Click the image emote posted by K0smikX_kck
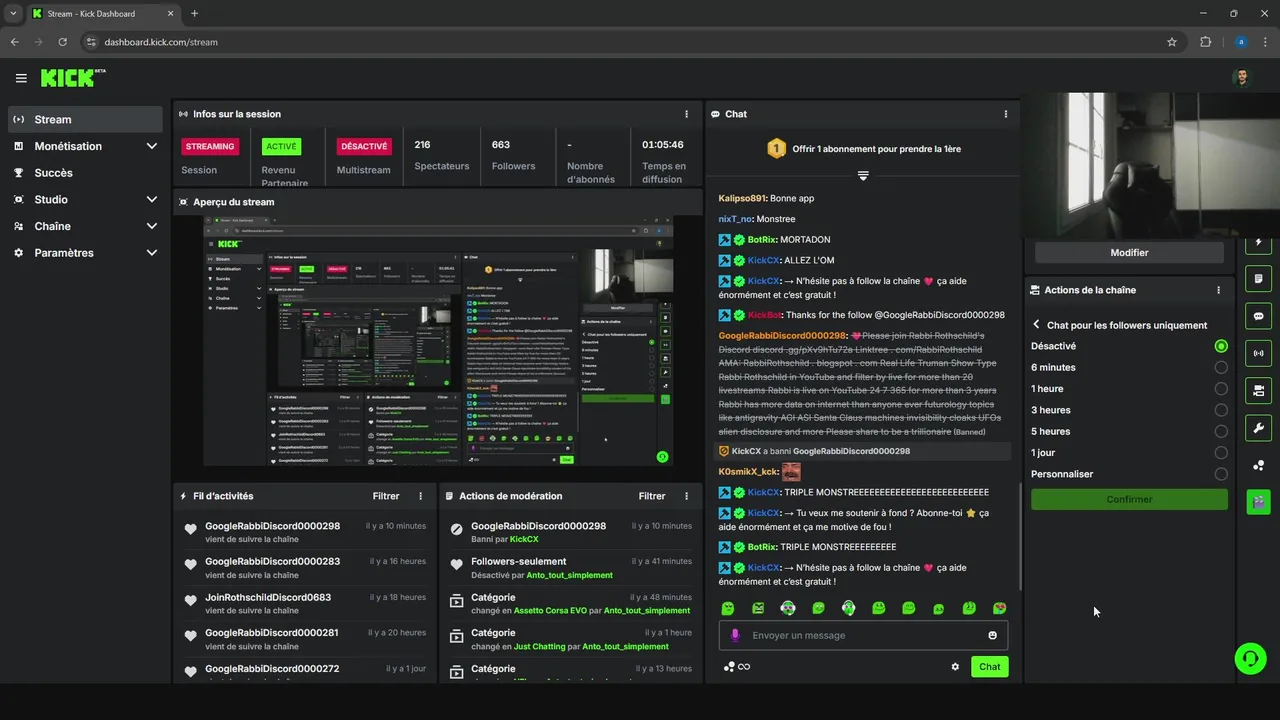The image size is (1280, 720). [791, 472]
